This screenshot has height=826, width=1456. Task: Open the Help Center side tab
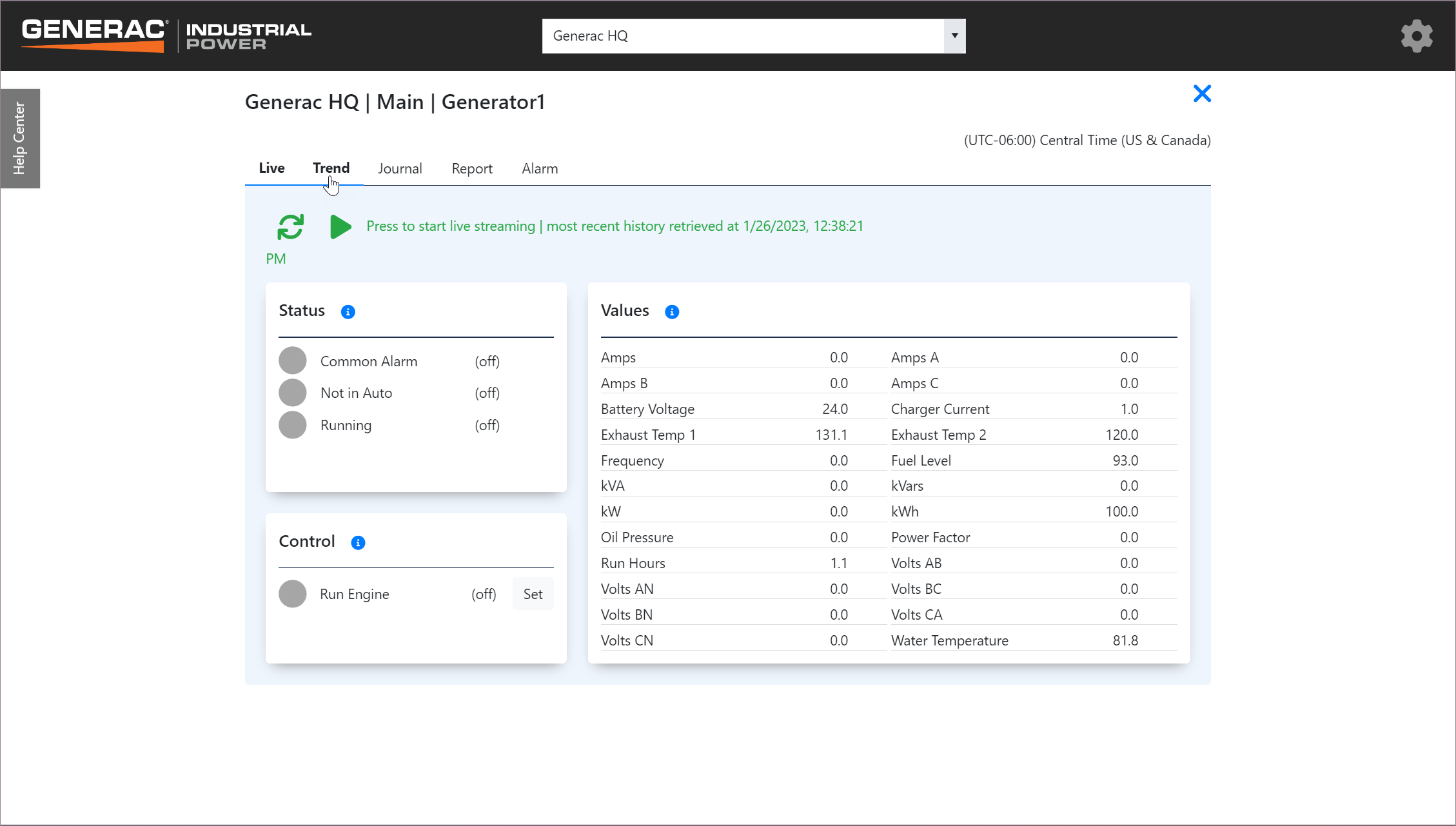[x=20, y=139]
